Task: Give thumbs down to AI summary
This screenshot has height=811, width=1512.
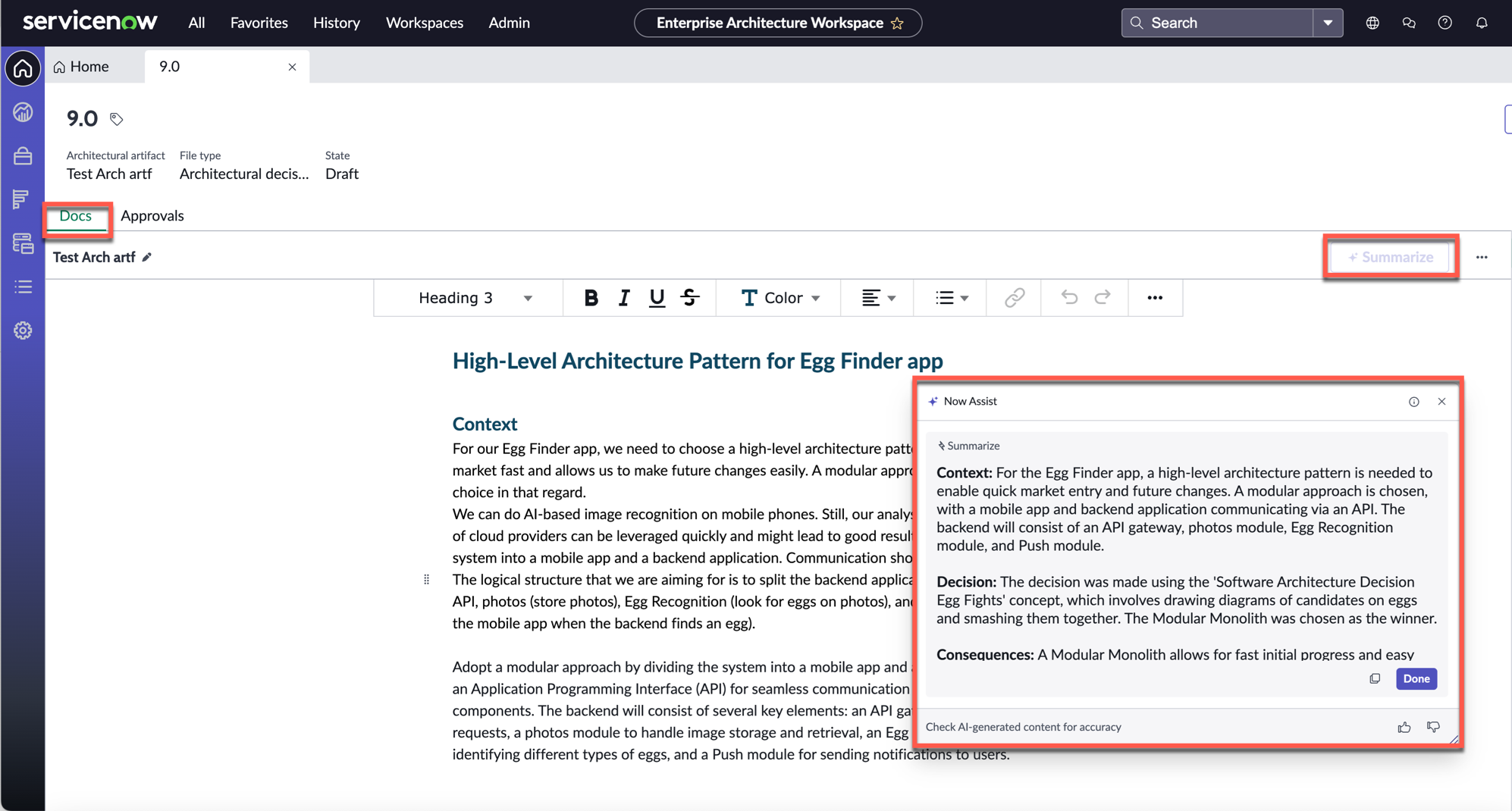Action: point(1433,727)
